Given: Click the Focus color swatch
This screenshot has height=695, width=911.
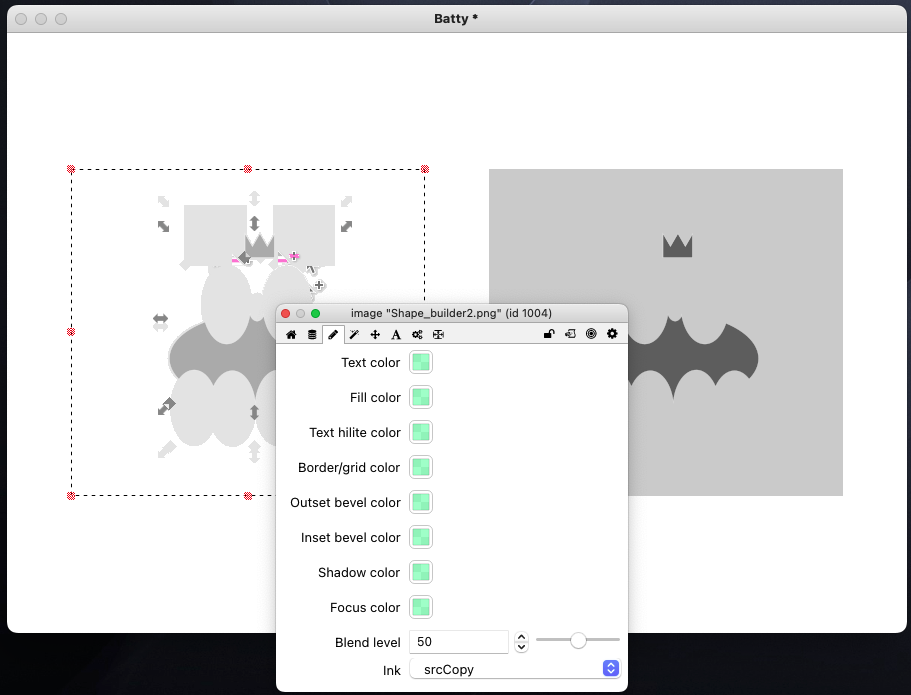Looking at the screenshot, I should [421, 608].
